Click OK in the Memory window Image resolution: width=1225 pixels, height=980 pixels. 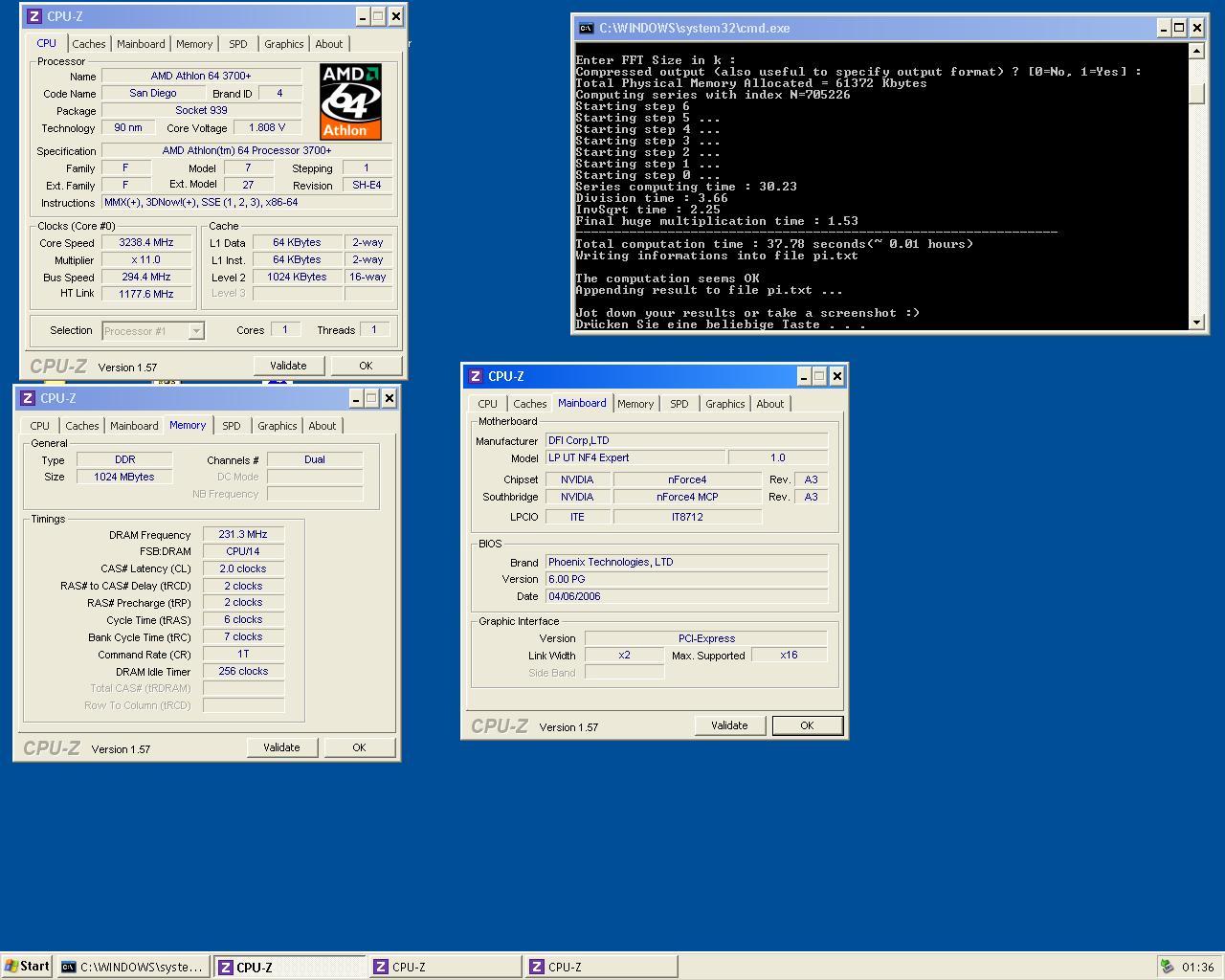point(359,747)
